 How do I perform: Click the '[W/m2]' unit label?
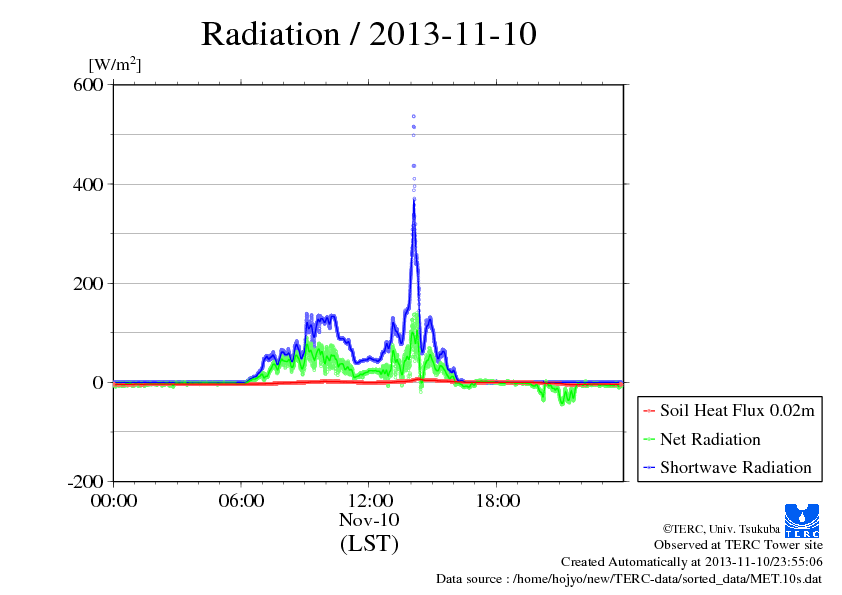pyautogui.click(x=115, y=64)
